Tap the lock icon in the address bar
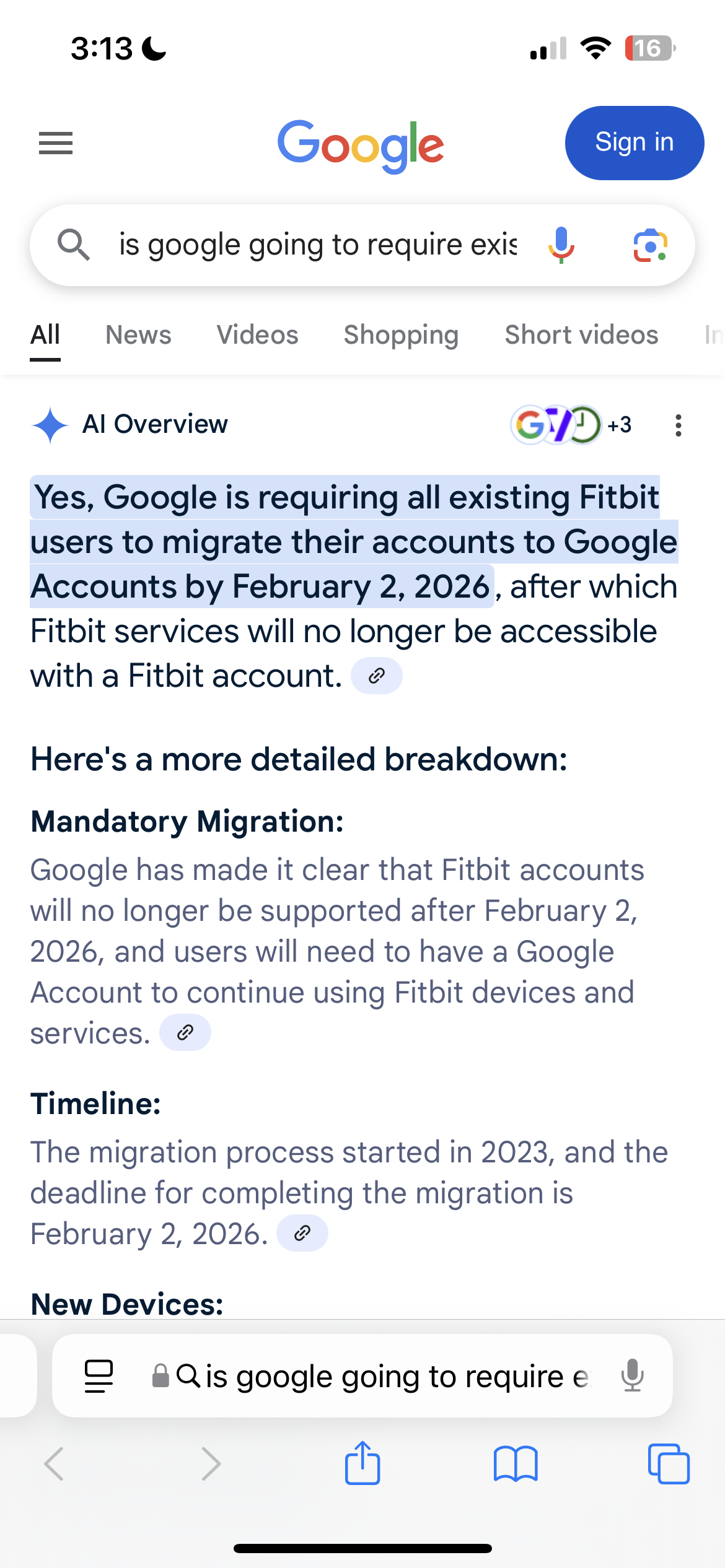The height and width of the screenshot is (1568, 725). point(160,1376)
